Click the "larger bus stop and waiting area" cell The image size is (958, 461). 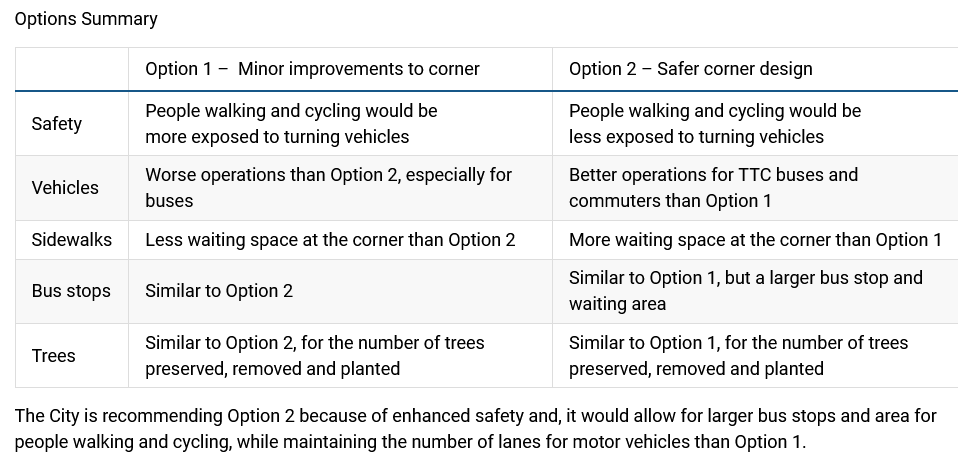pyautogui.click(x=745, y=291)
